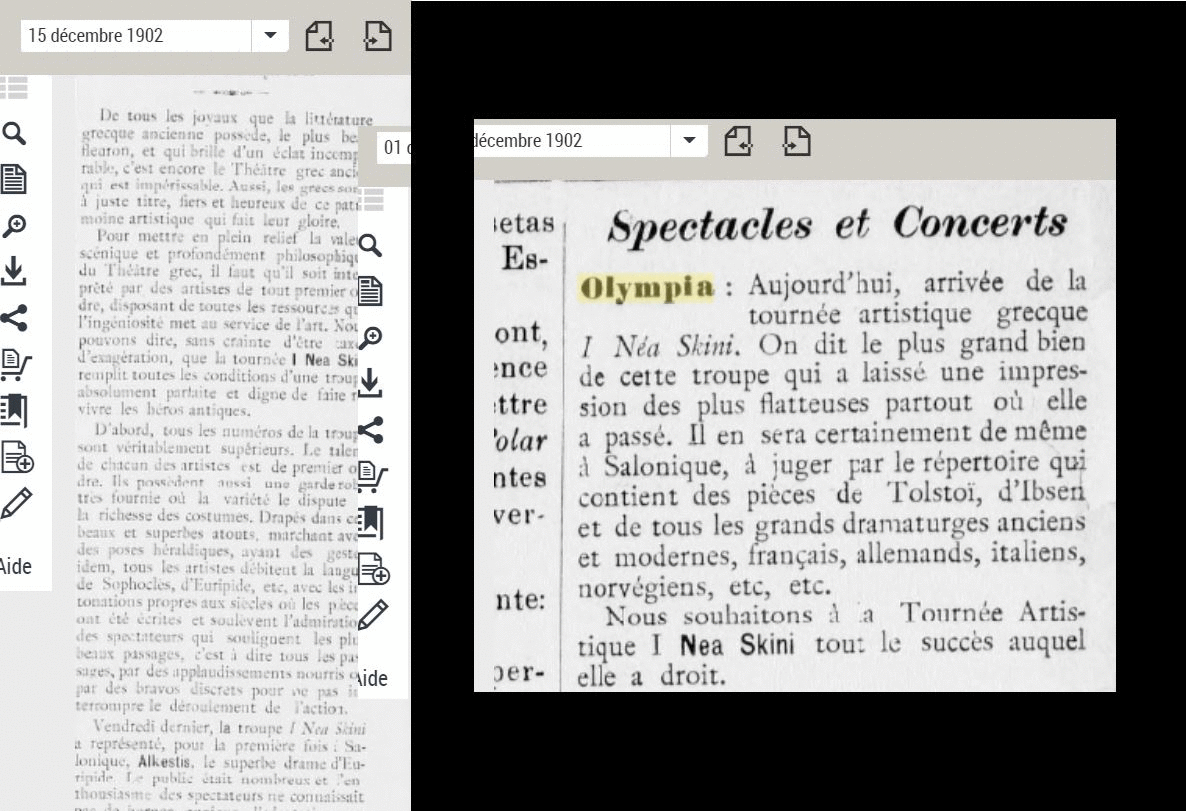Click the search magnifier in the leftmost sidebar
This screenshot has height=811, width=1186.
14,134
